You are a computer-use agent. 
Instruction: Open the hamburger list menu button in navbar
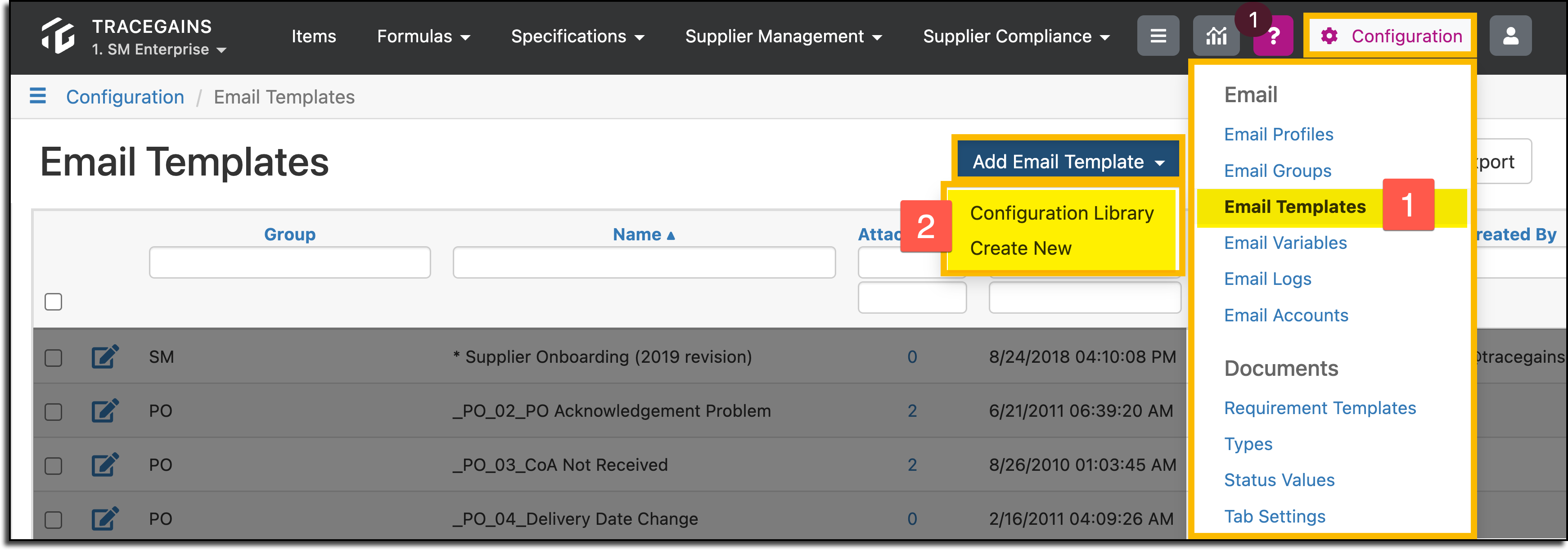coord(1158,36)
